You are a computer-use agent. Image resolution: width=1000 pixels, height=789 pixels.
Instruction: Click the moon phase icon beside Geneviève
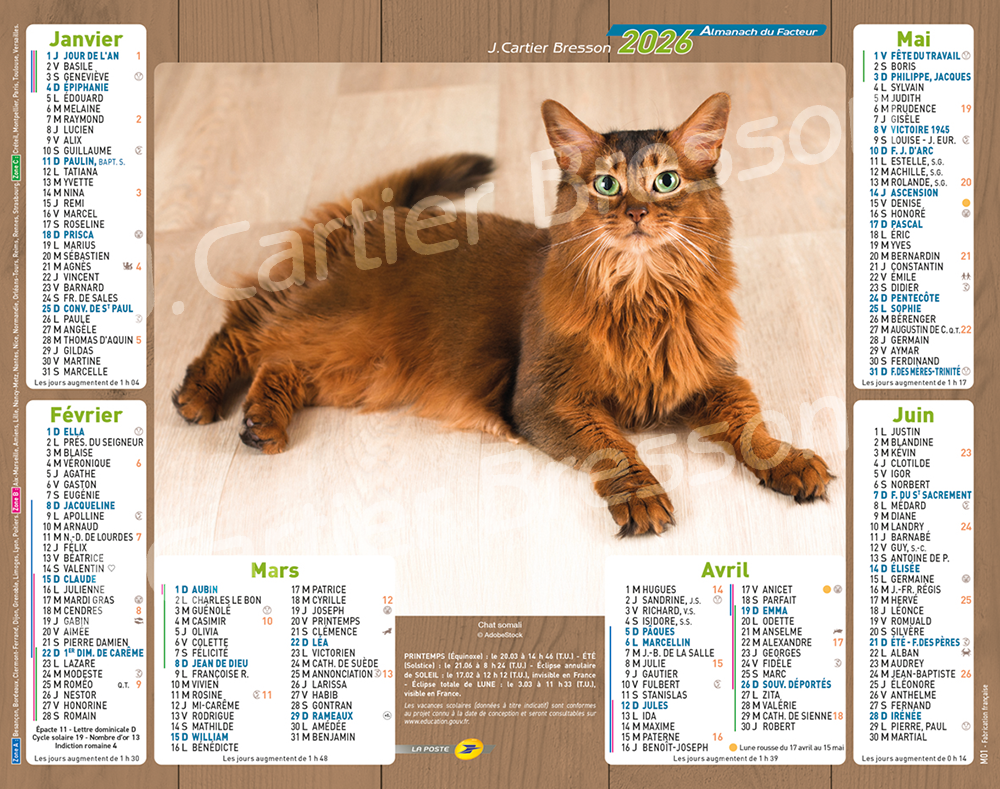click(138, 77)
